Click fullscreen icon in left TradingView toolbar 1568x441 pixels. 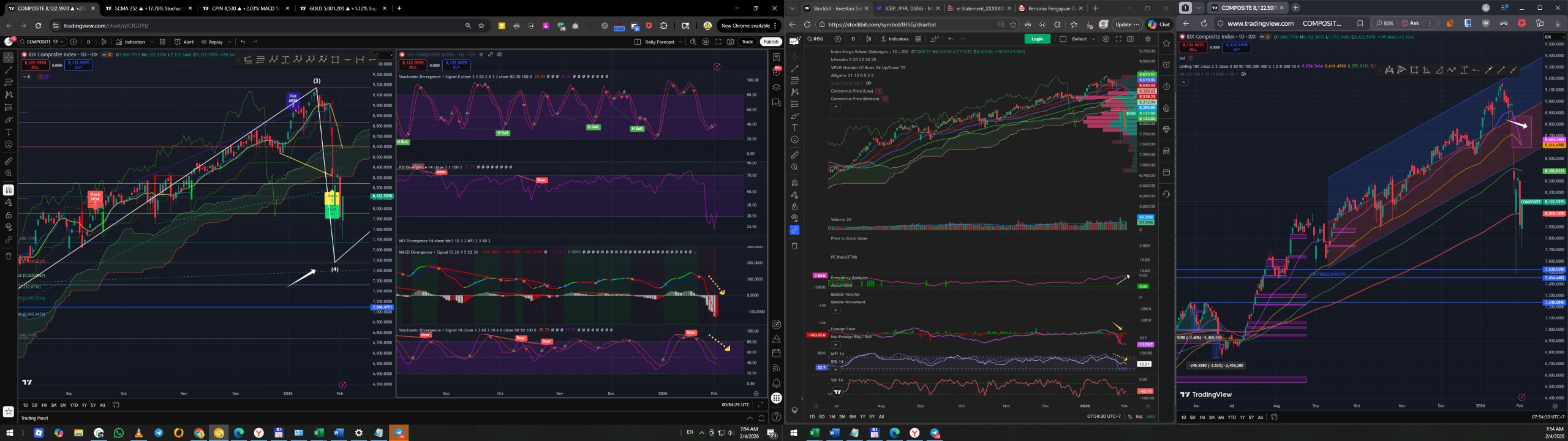click(718, 42)
